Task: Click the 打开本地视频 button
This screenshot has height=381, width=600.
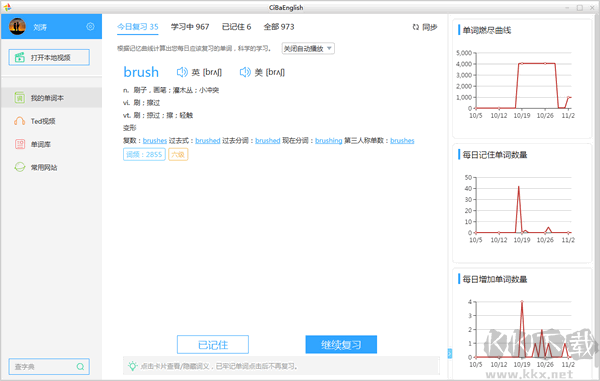Action: 49,57
